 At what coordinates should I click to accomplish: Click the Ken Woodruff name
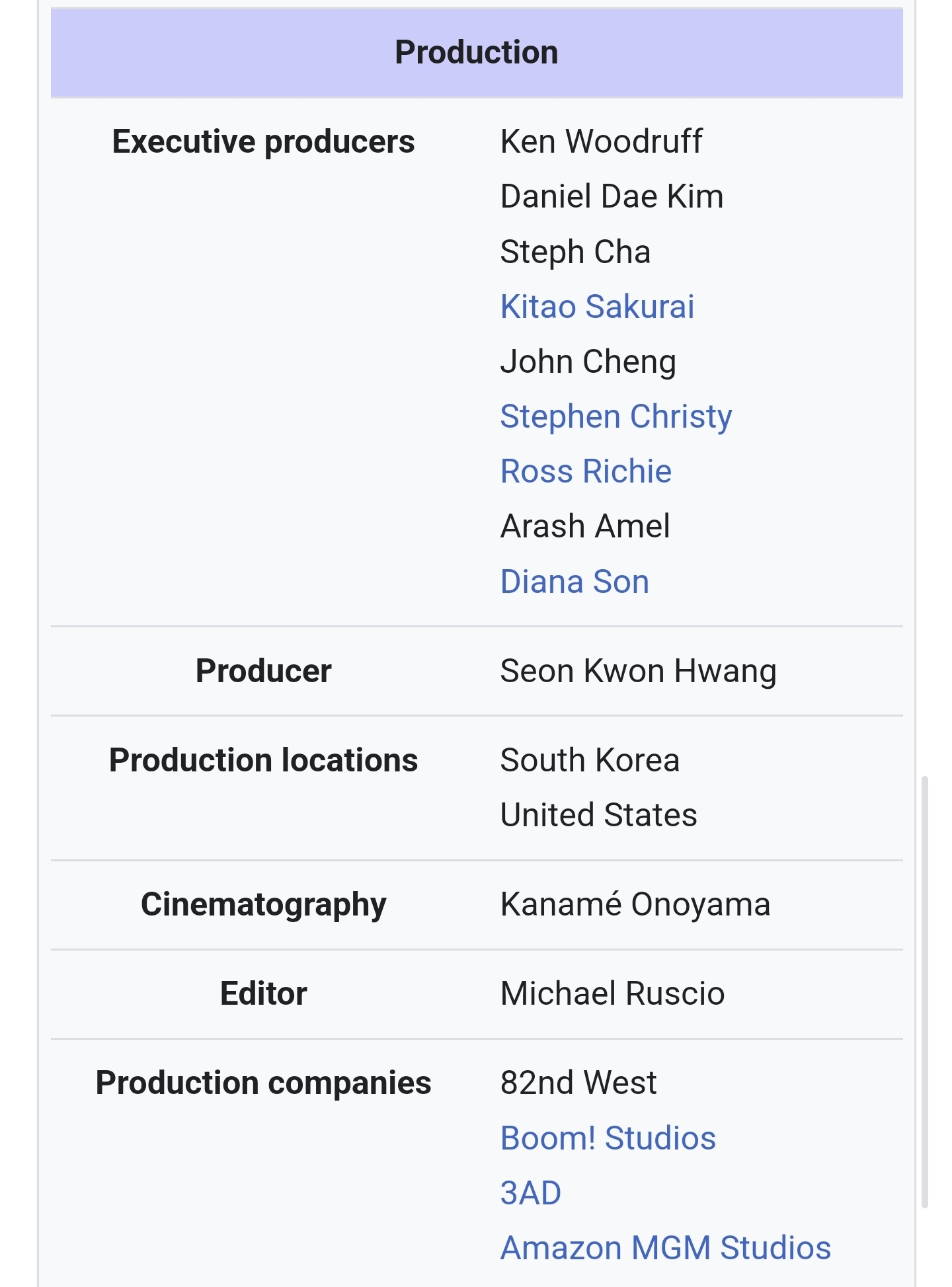click(x=601, y=141)
